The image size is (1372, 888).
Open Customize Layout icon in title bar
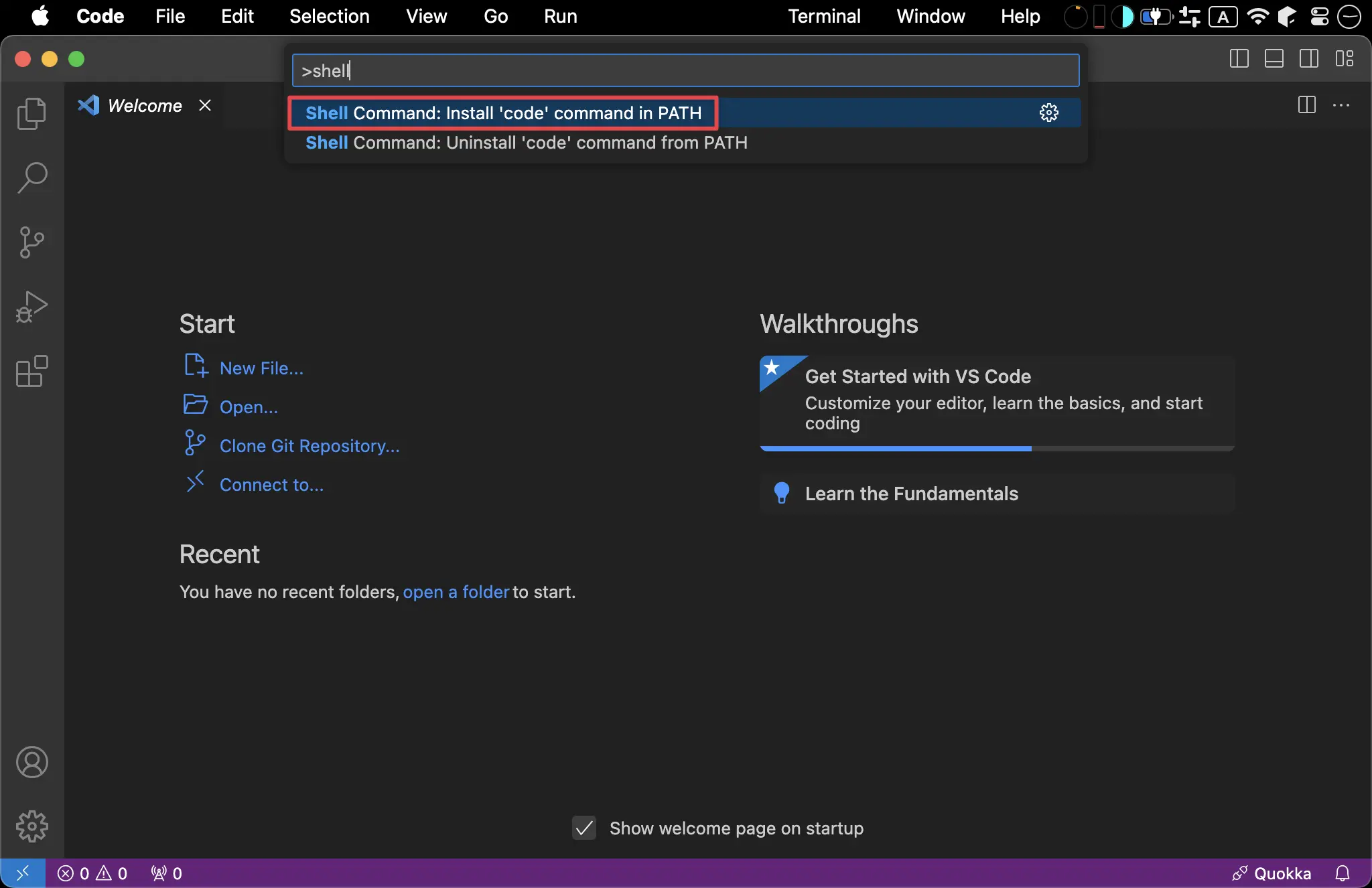(x=1344, y=59)
